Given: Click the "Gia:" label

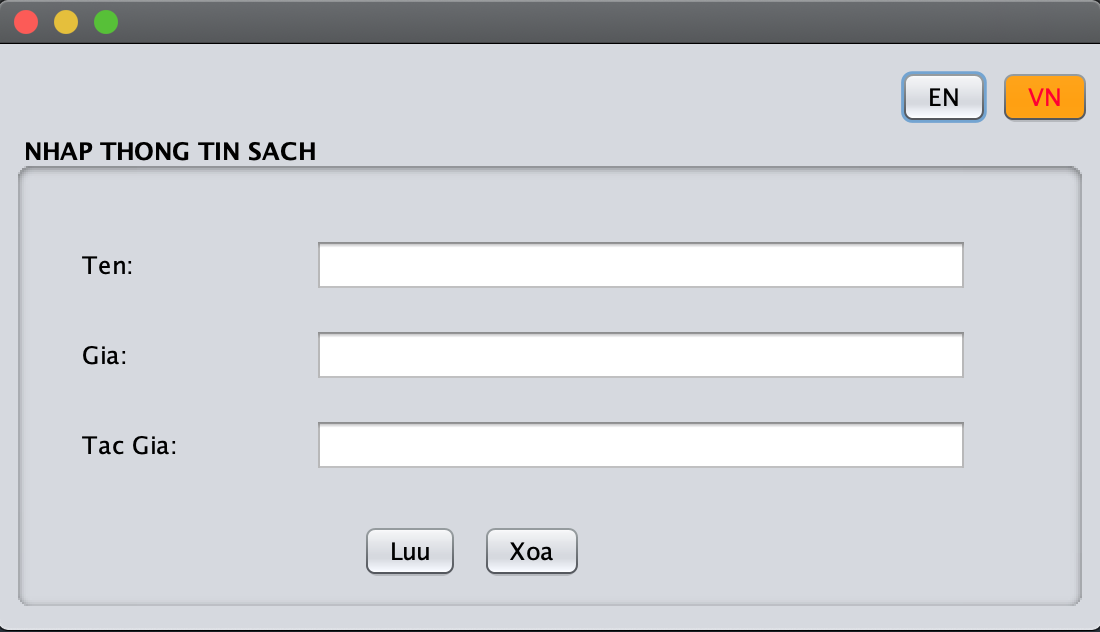Looking at the screenshot, I should click(105, 356).
